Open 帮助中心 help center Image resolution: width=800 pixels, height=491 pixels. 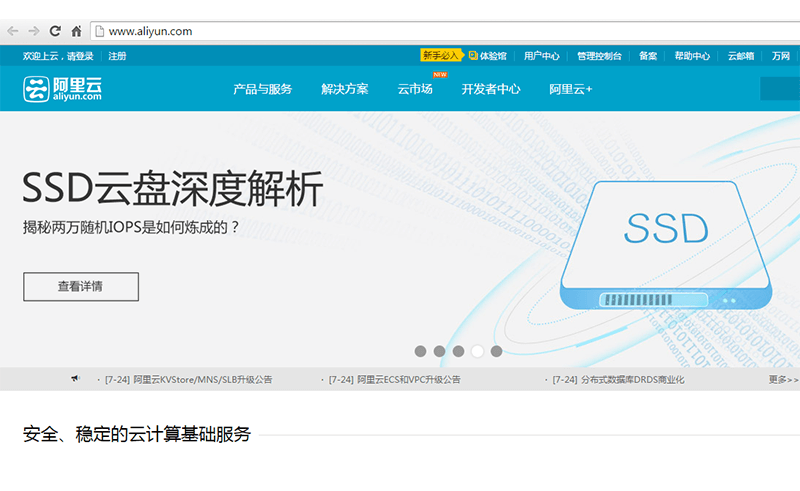point(692,56)
